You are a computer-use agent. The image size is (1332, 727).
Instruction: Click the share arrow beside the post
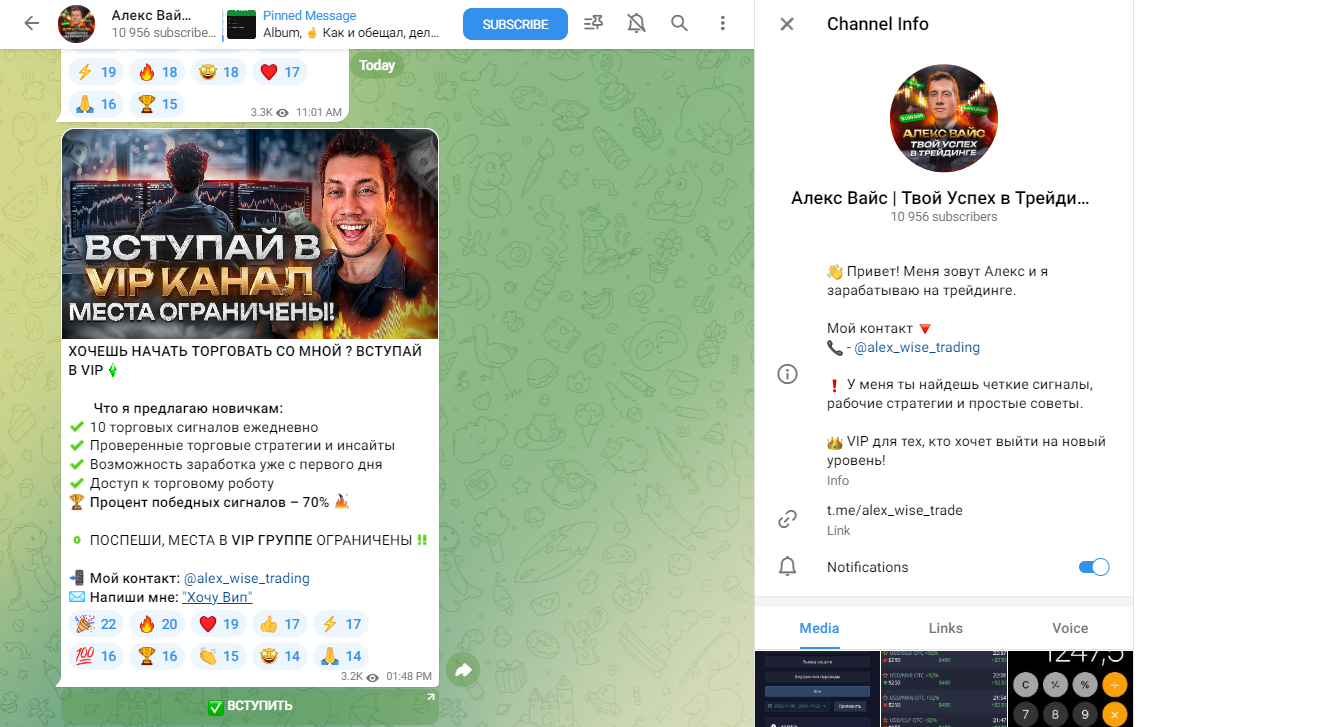[x=463, y=671]
